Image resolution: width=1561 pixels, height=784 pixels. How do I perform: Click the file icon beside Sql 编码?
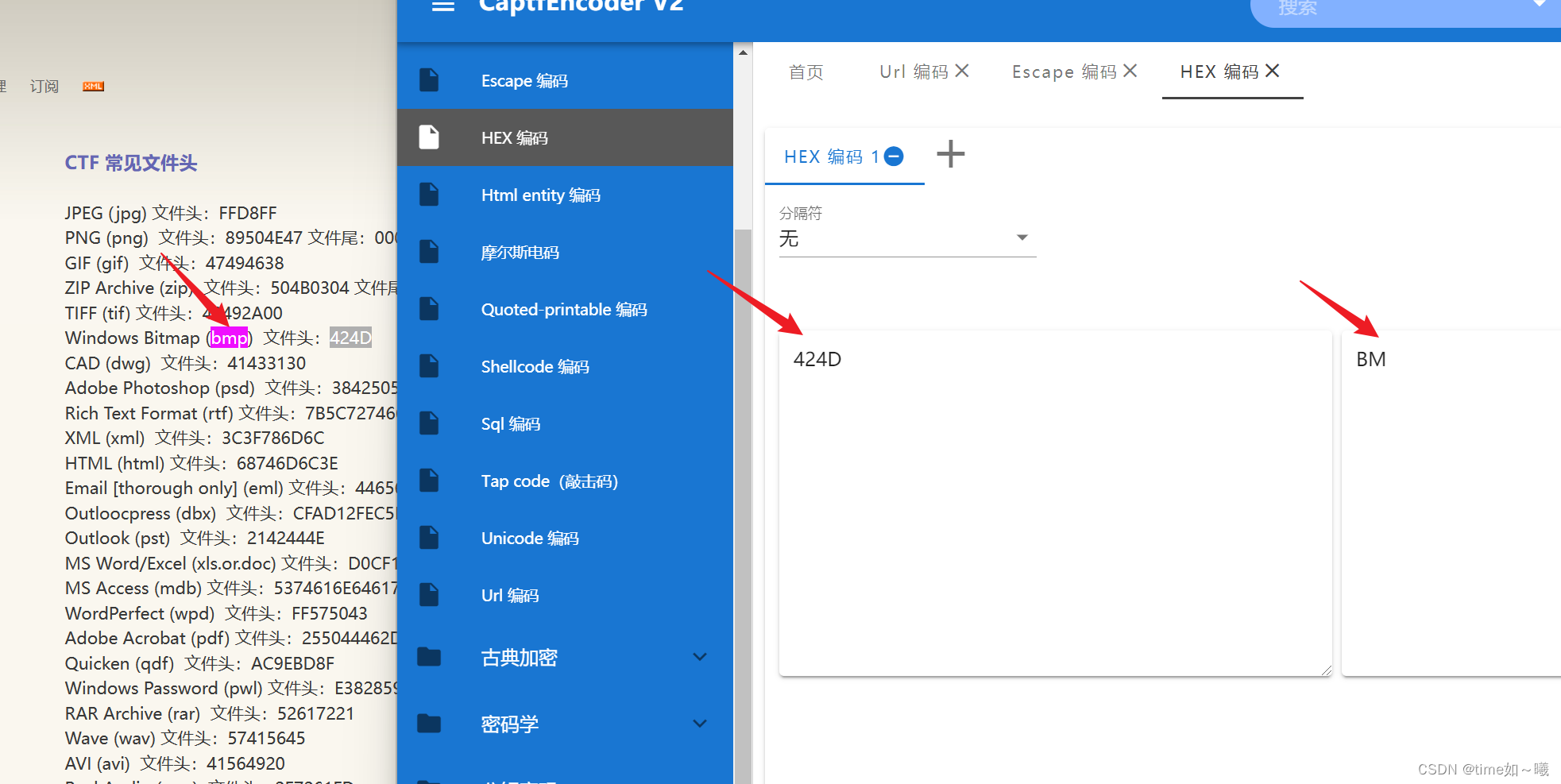pos(429,423)
